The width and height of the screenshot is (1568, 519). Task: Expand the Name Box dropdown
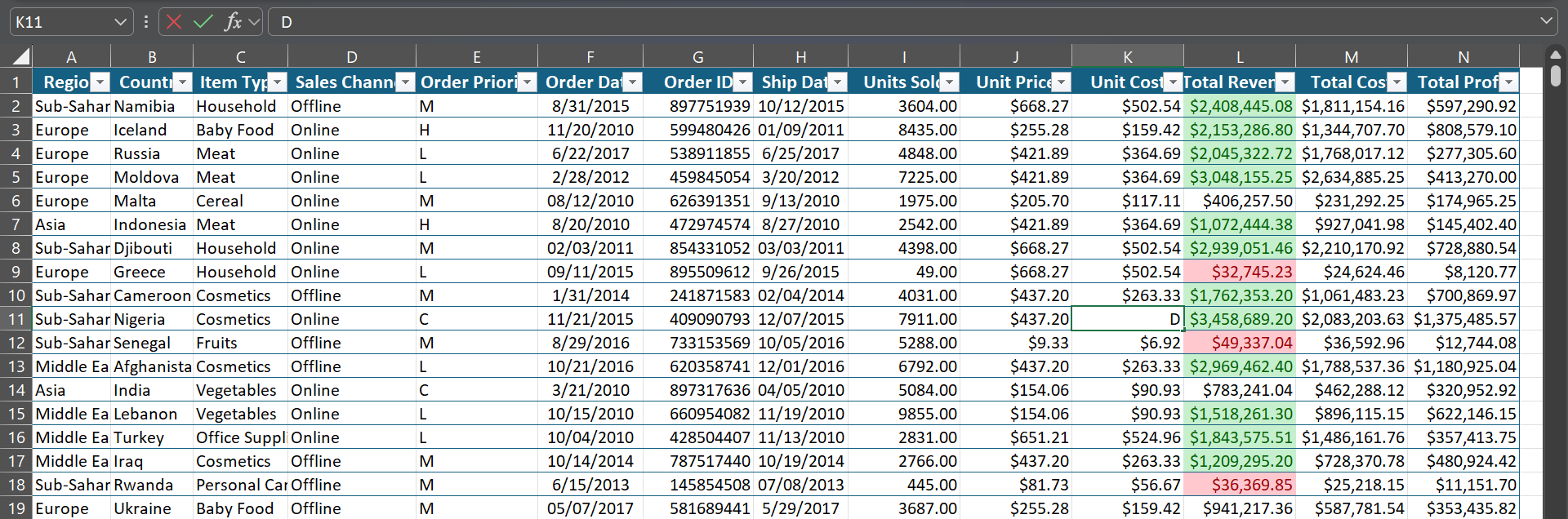coord(120,22)
